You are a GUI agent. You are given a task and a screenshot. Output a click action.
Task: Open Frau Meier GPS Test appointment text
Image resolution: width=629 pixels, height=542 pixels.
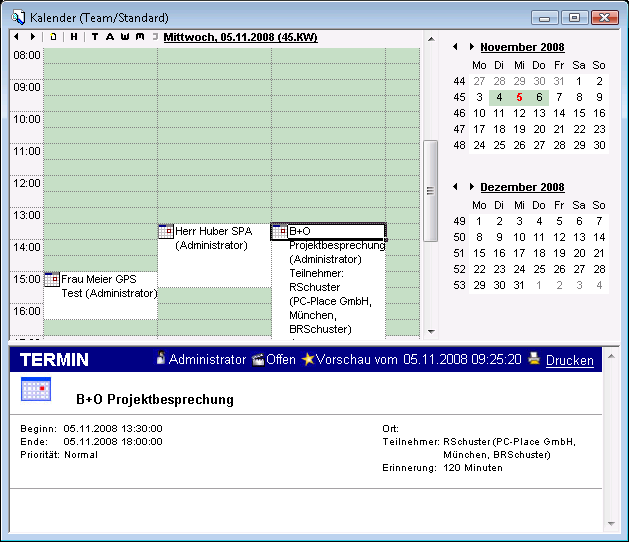[x=109, y=286]
